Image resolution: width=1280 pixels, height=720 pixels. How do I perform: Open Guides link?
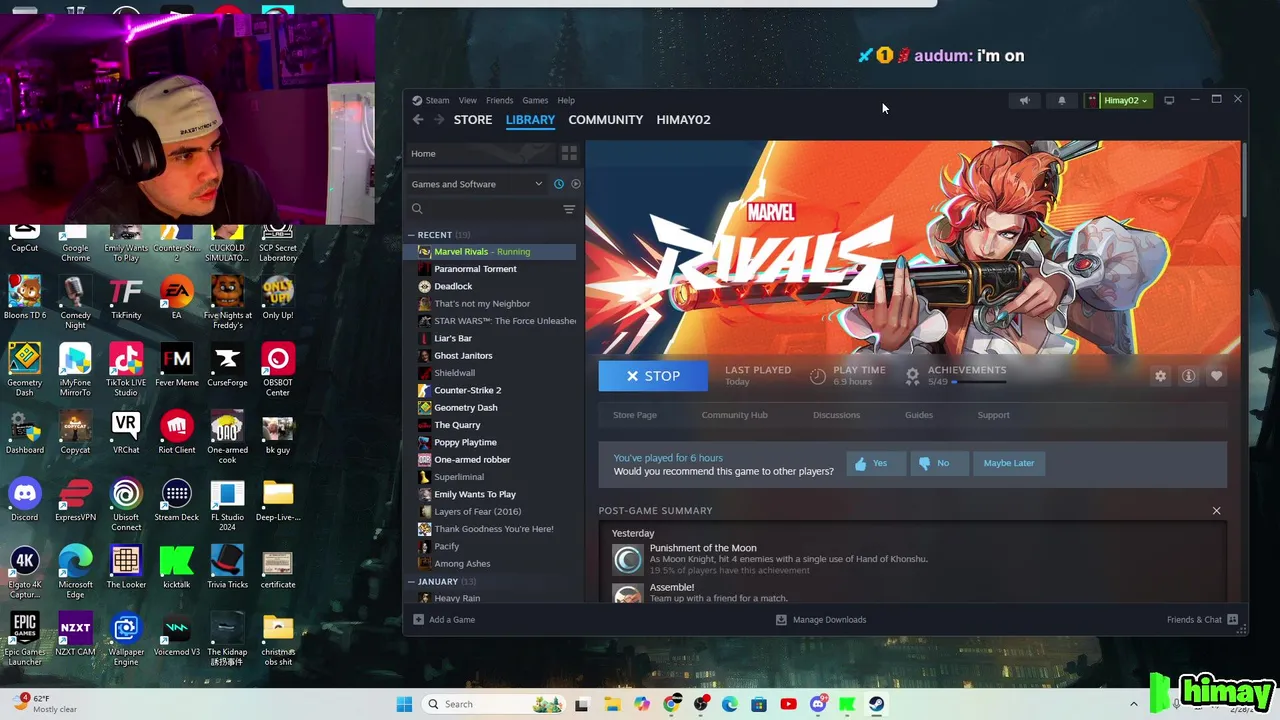pos(919,415)
